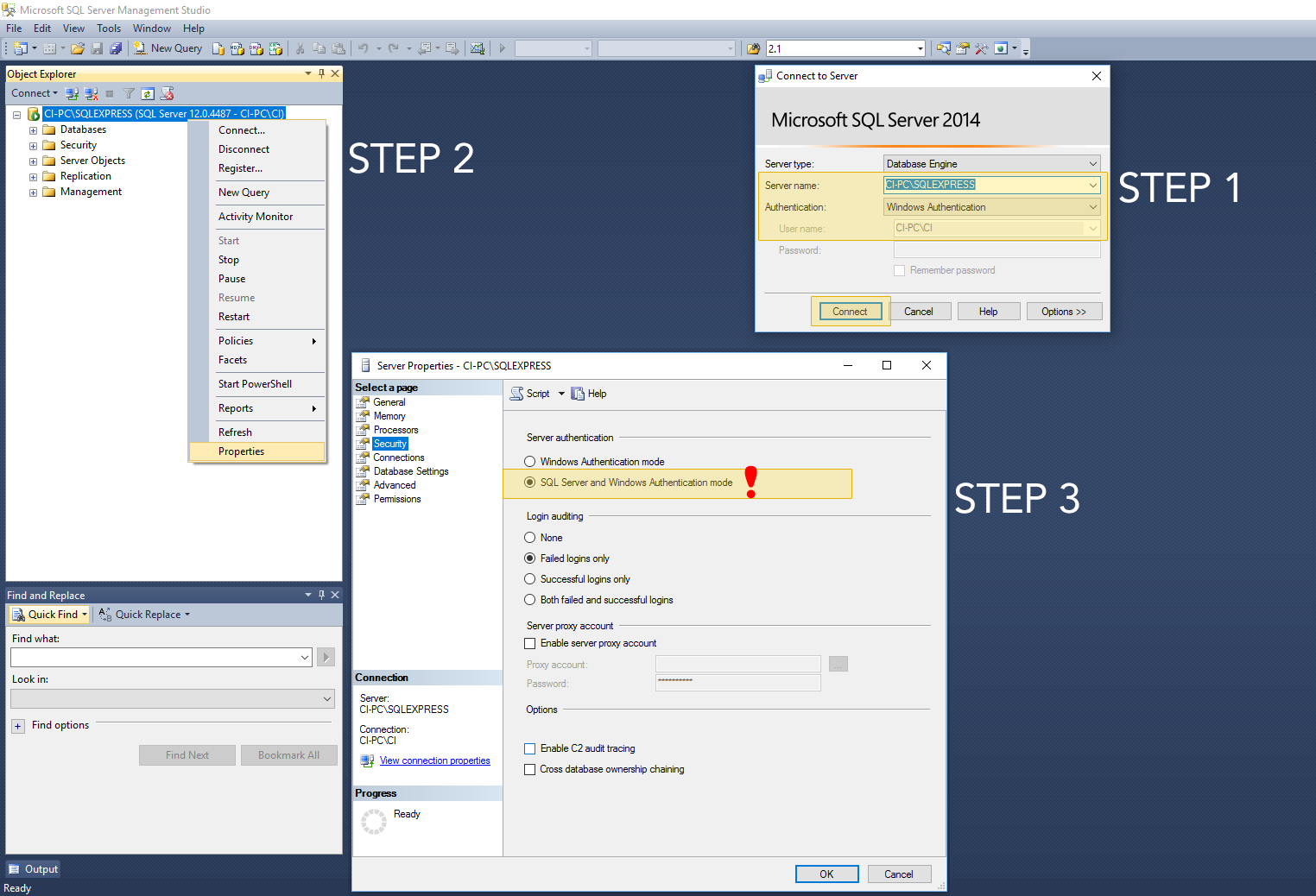The image size is (1316, 896).
Task: Select Windows Authentication mode radio button
Action: 530,462
